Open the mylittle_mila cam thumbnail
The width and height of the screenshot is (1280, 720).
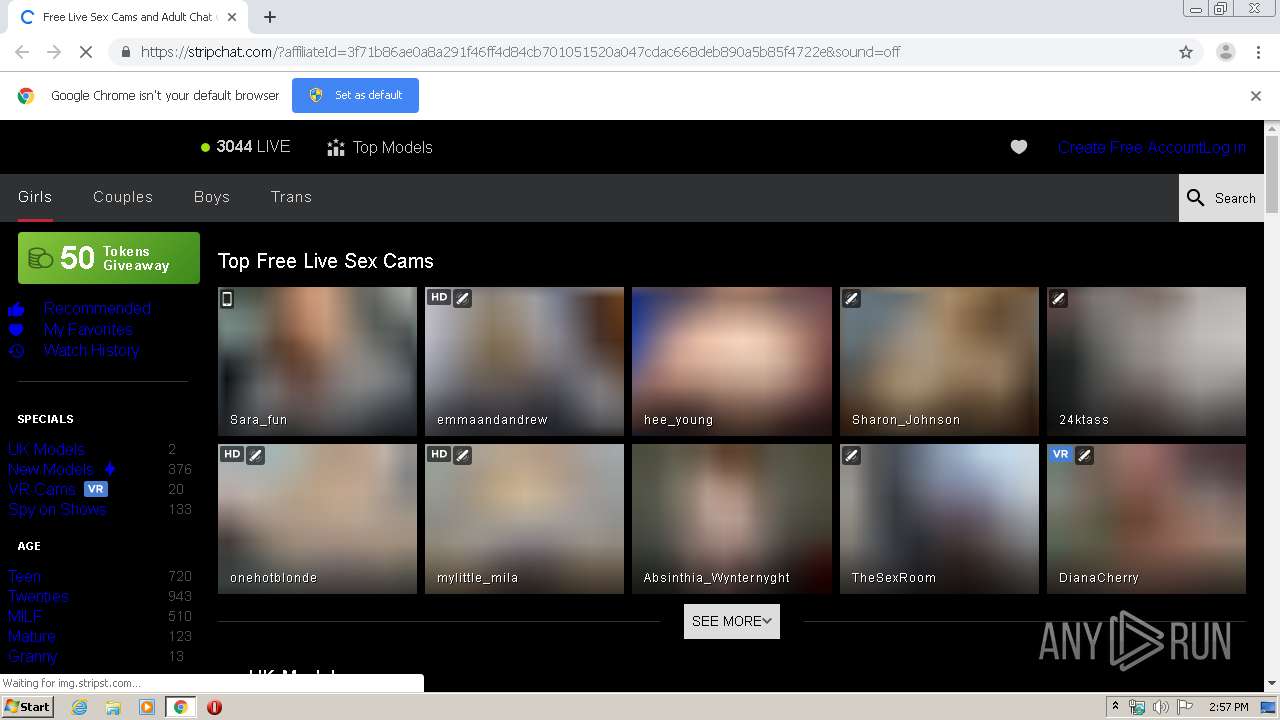click(x=524, y=519)
